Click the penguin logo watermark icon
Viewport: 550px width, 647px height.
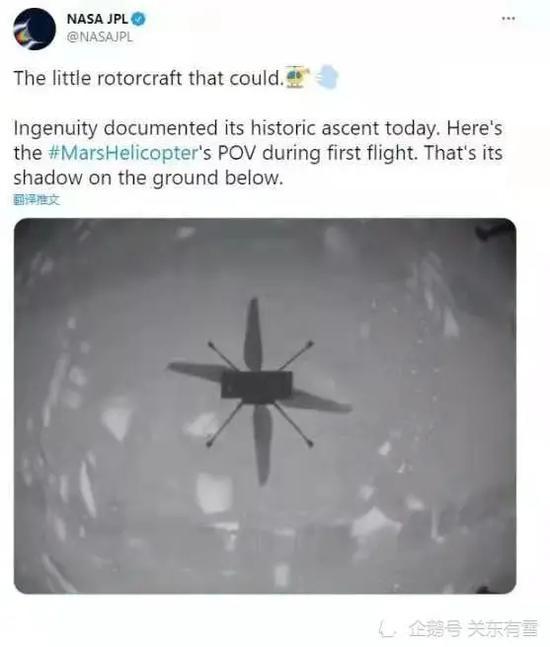pyautogui.click(x=388, y=629)
